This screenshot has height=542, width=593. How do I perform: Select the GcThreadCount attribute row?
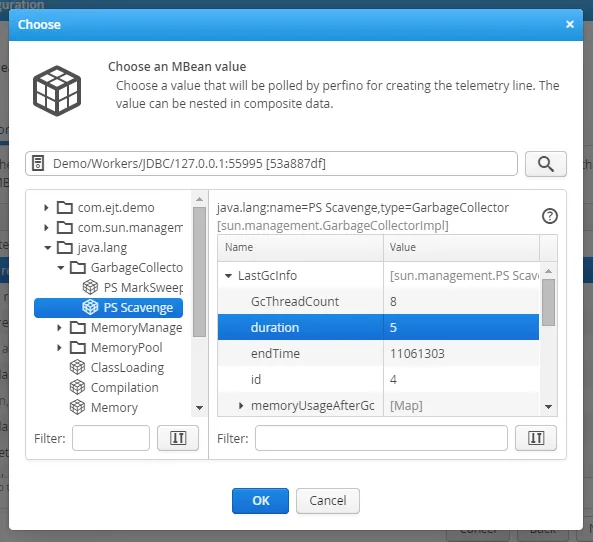pos(378,301)
